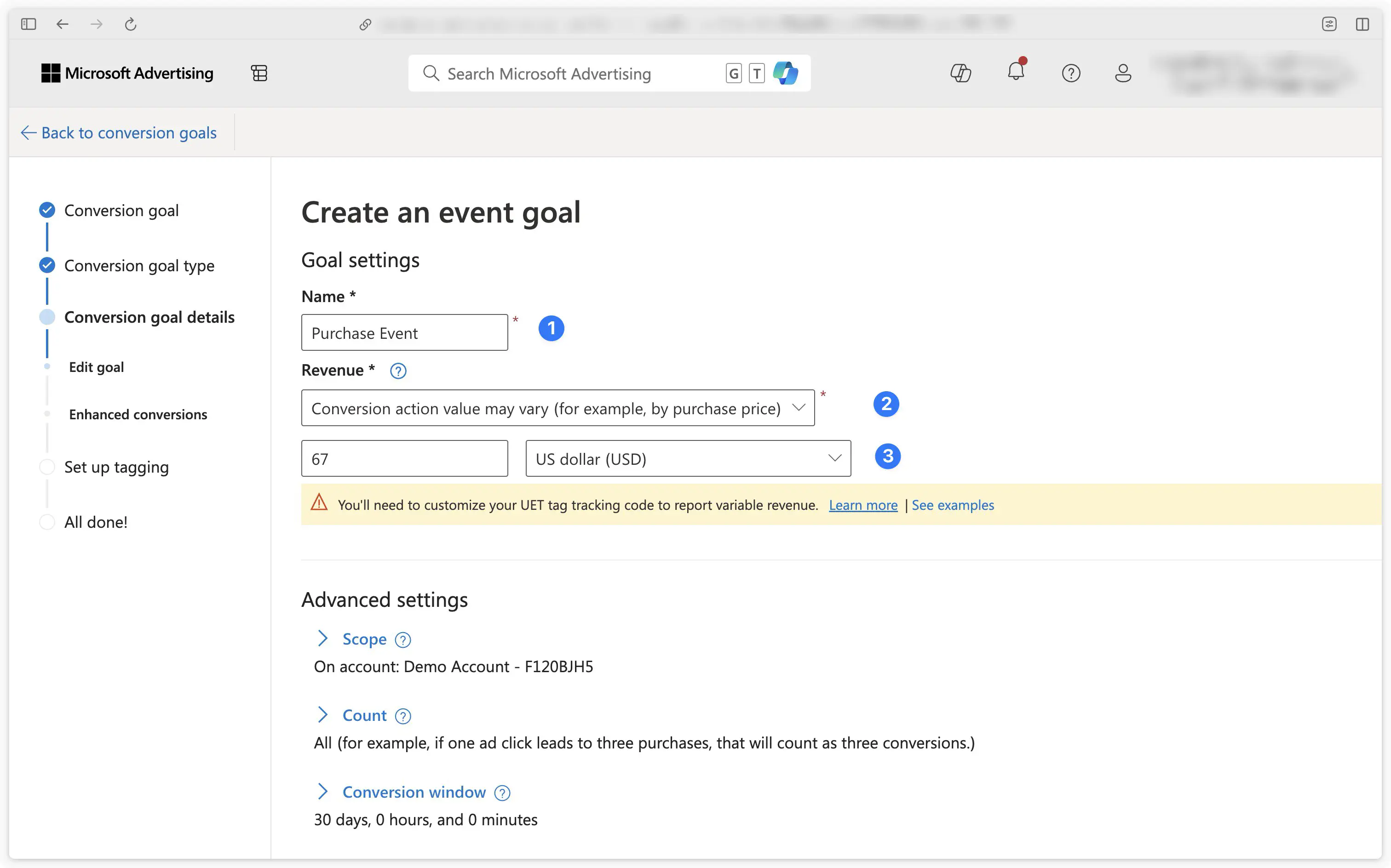Click the warning triangle icon in banner
Viewport: 1391px width, 868px height.
point(319,503)
